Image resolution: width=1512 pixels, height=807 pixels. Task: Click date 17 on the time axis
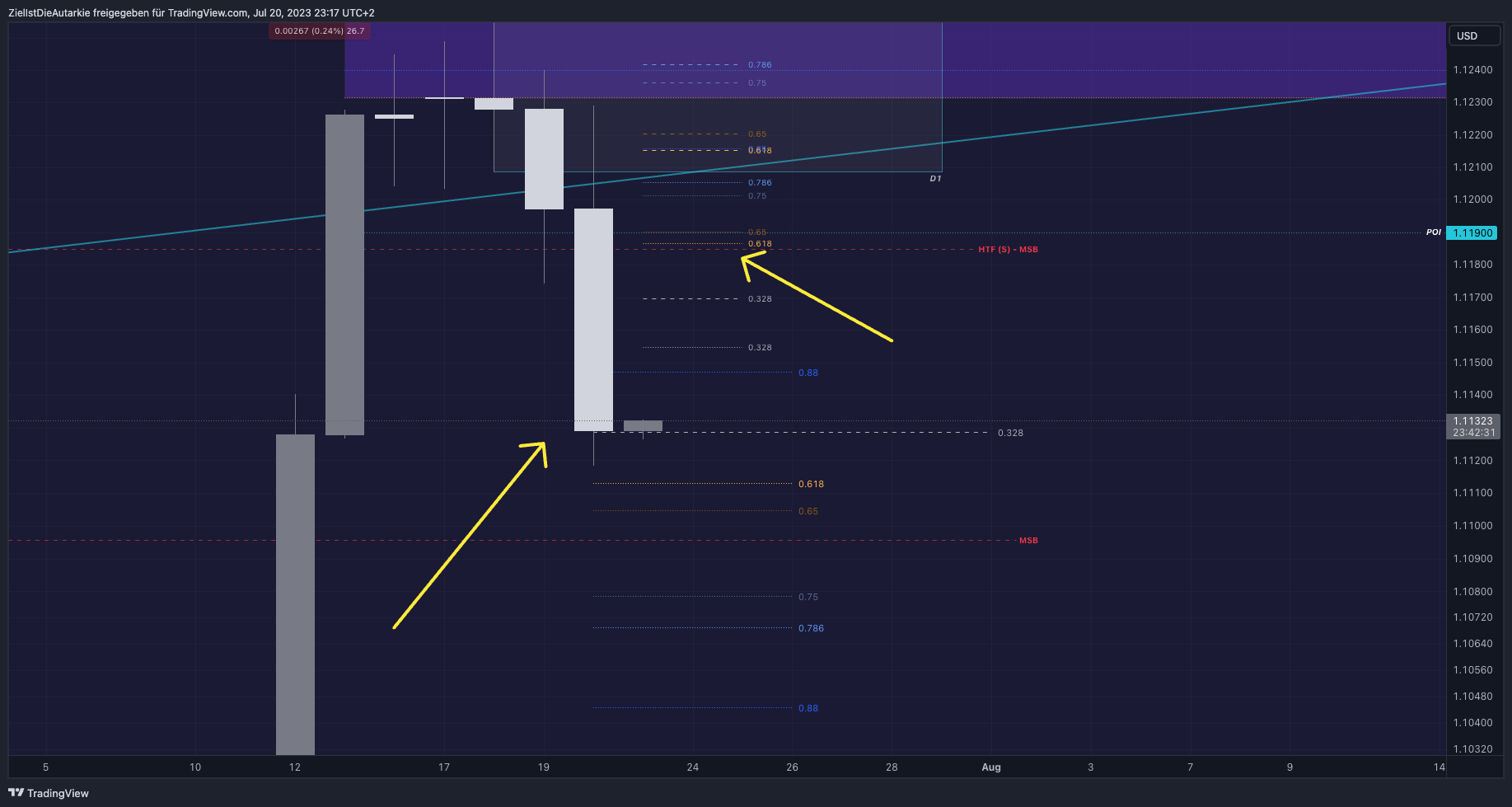(444, 767)
